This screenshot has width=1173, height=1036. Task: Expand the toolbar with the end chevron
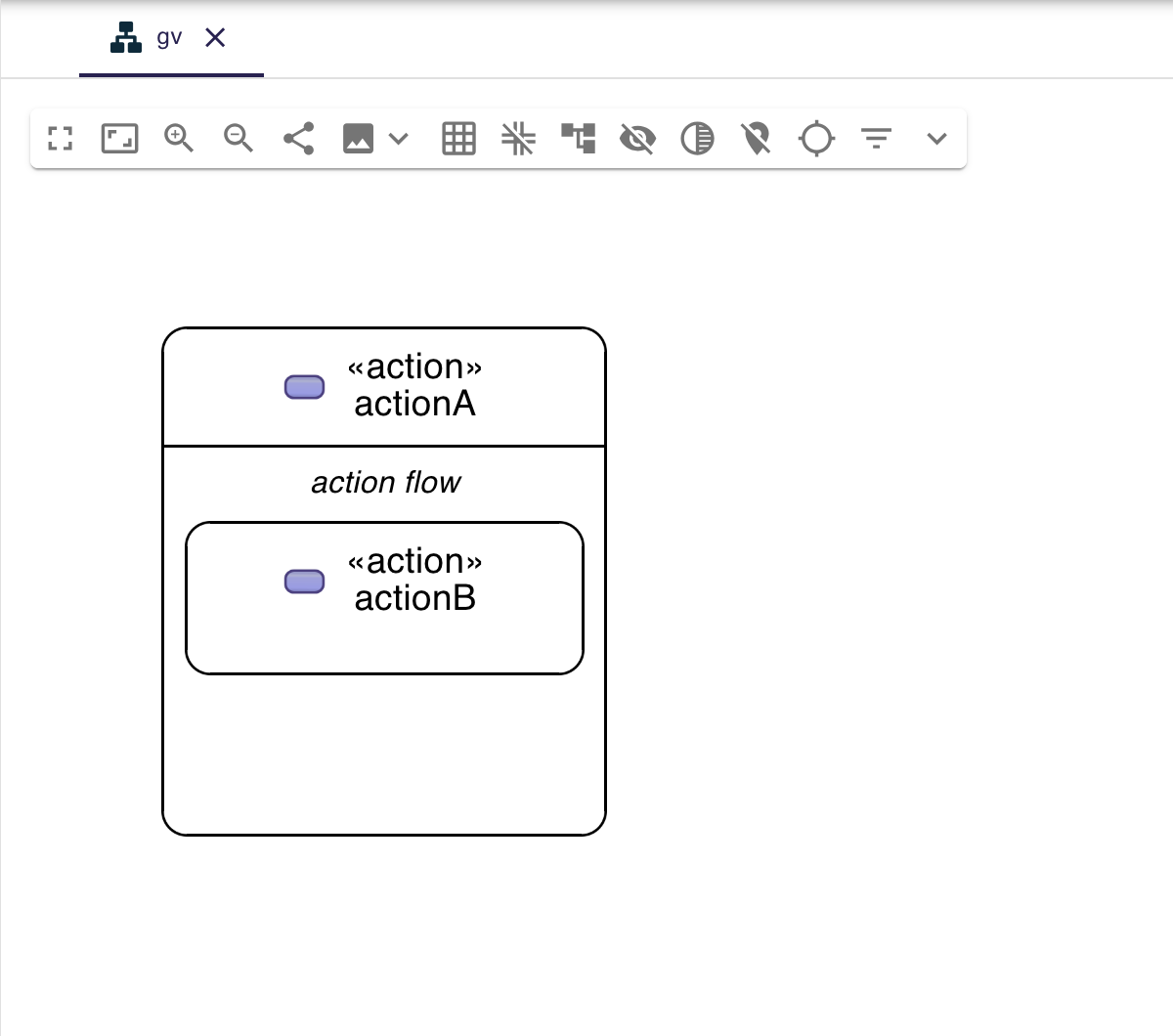(936, 139)
